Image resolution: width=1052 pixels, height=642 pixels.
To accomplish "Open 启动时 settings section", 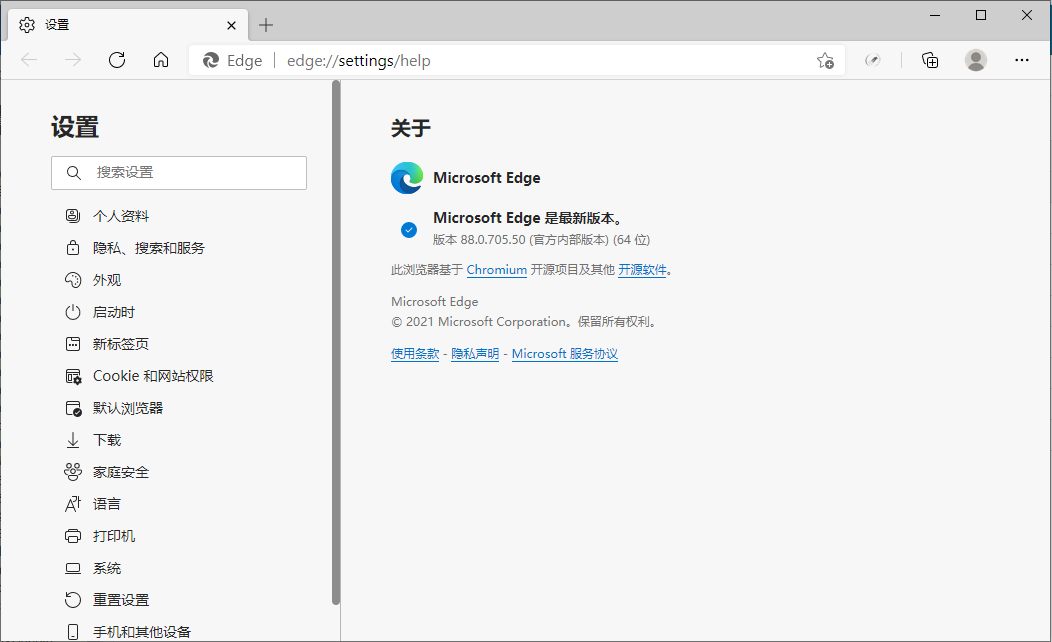I will pos(113,312).
